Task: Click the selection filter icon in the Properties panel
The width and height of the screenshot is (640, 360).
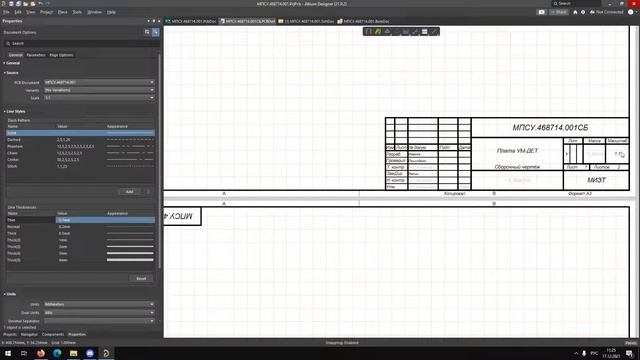Action: 147,32
